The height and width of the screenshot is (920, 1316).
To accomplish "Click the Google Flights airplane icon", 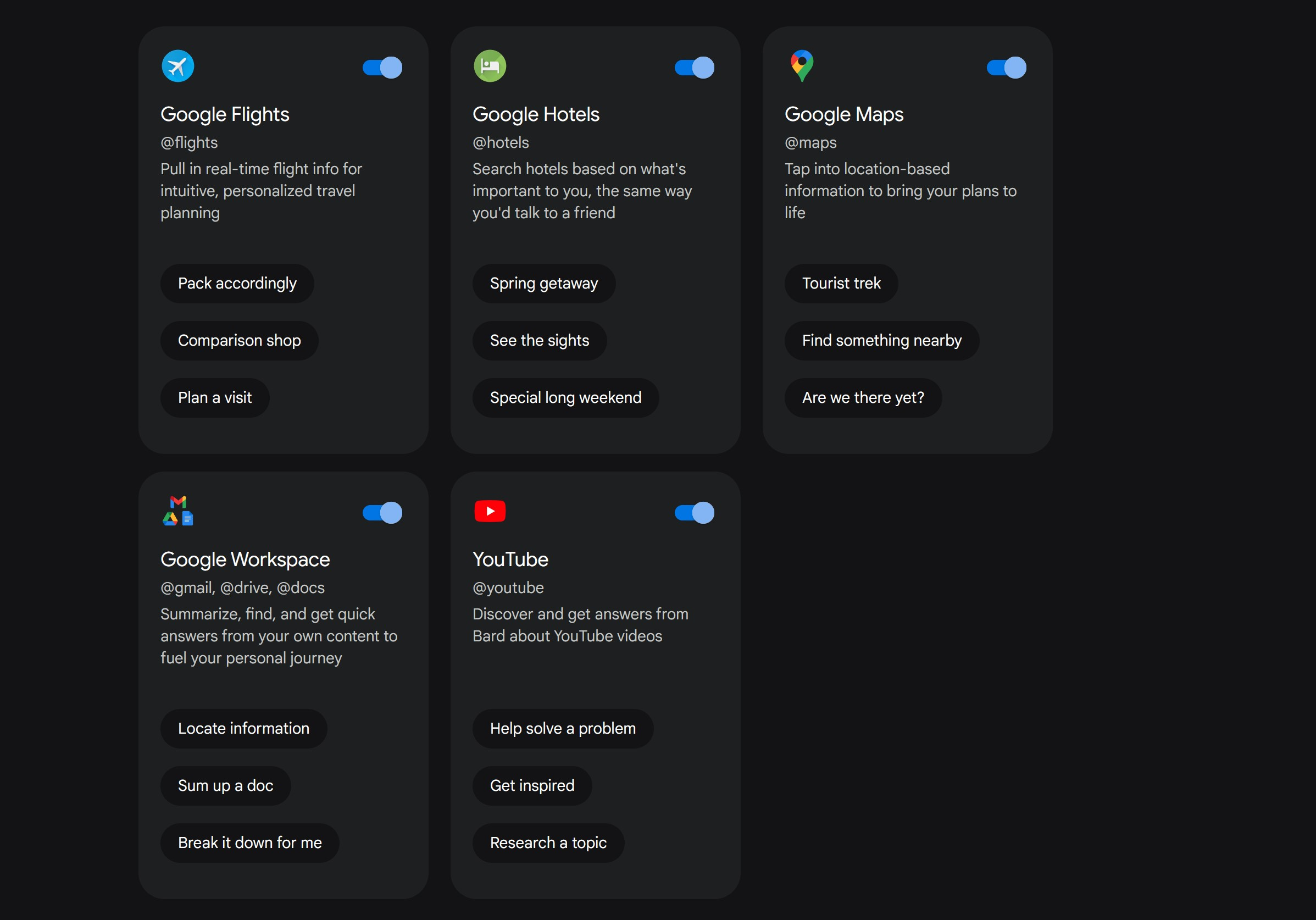I will point(177,66).
